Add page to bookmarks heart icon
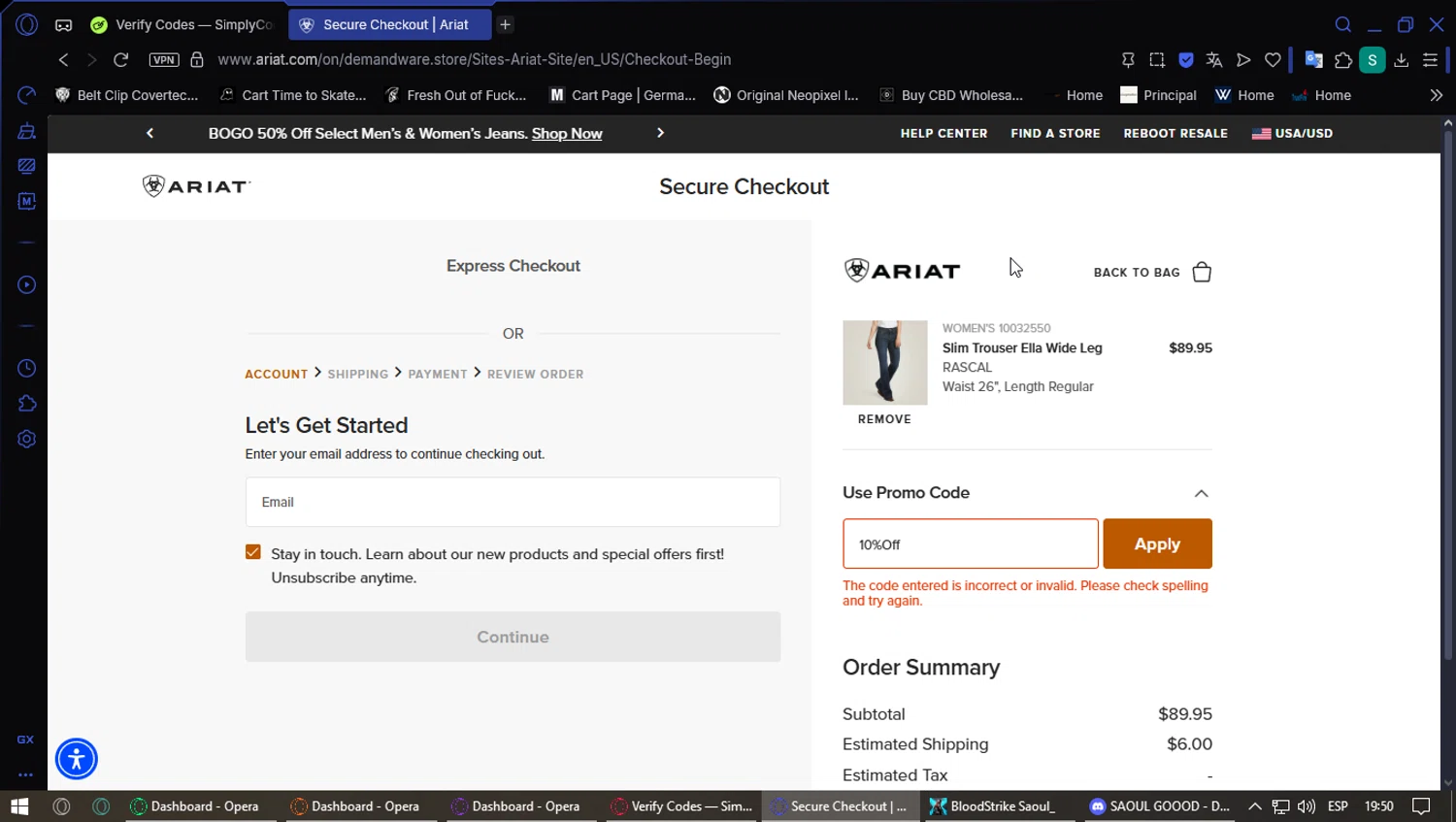 [x=1273, y=59]
